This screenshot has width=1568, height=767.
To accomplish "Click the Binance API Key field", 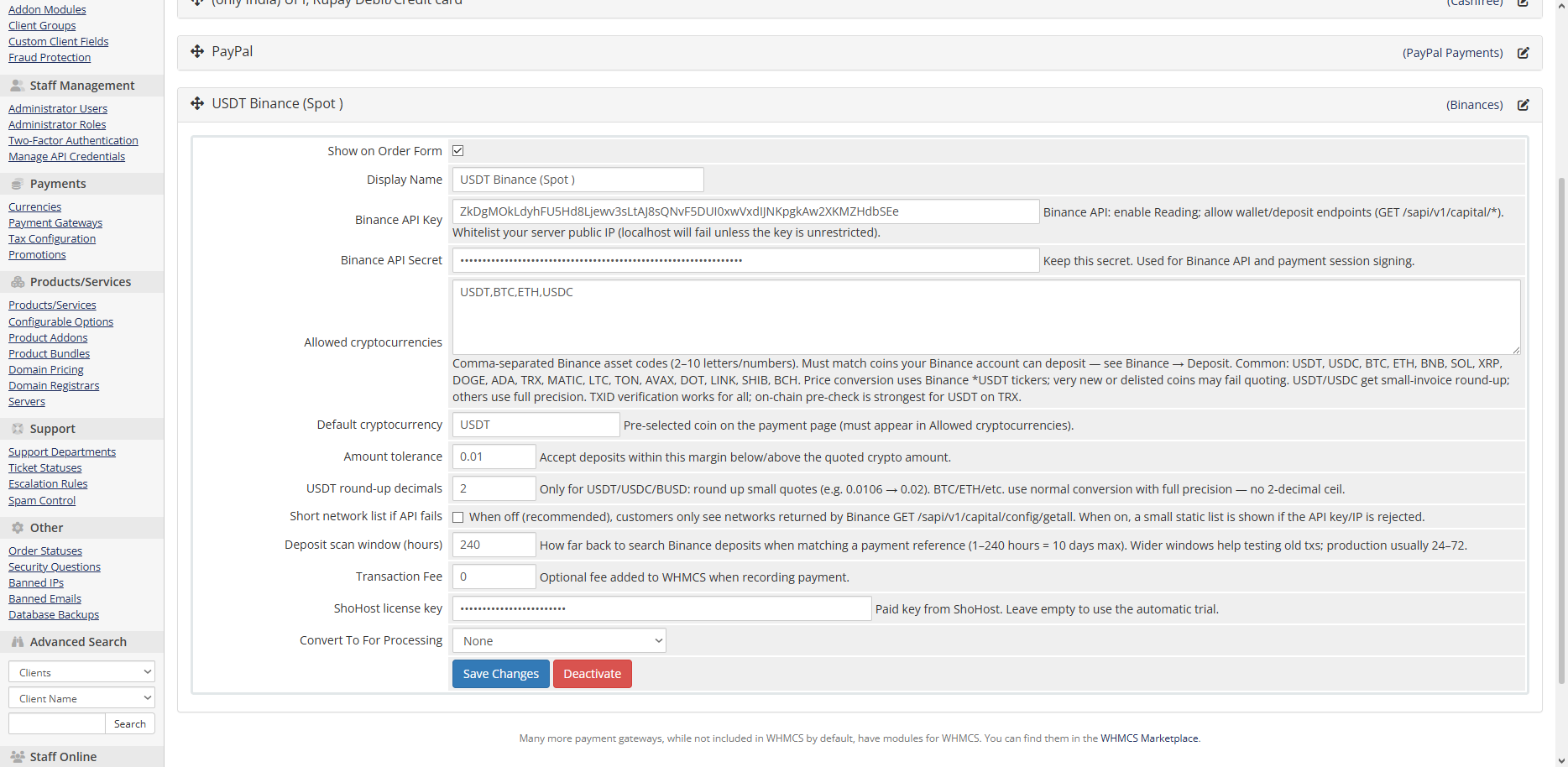I will [x=746, y=211].
